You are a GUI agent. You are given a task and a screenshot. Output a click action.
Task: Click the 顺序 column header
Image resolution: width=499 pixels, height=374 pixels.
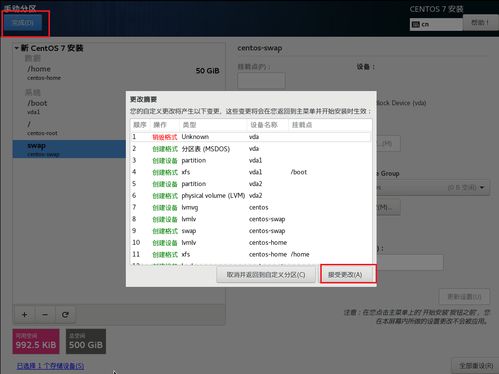[140, 125]
